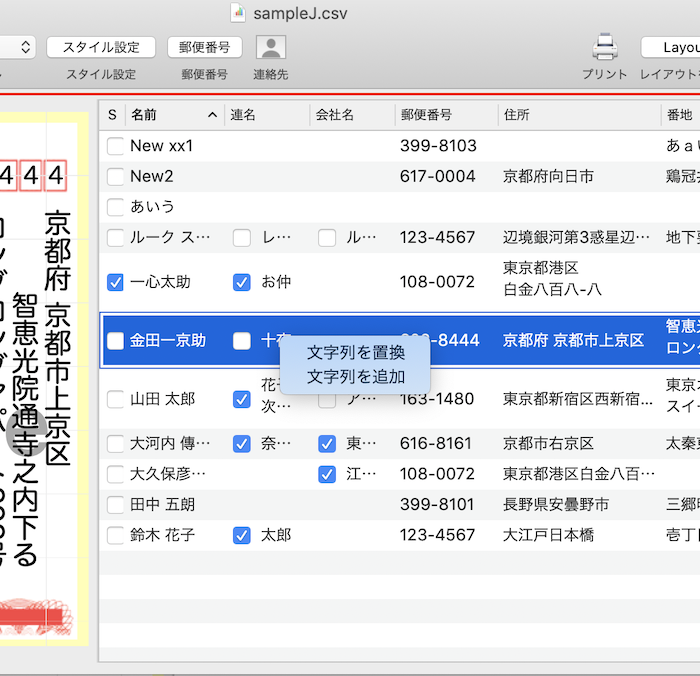700x676 pixels.
Task: Check the S box for 金田一京助
Action: click(115, 341)
